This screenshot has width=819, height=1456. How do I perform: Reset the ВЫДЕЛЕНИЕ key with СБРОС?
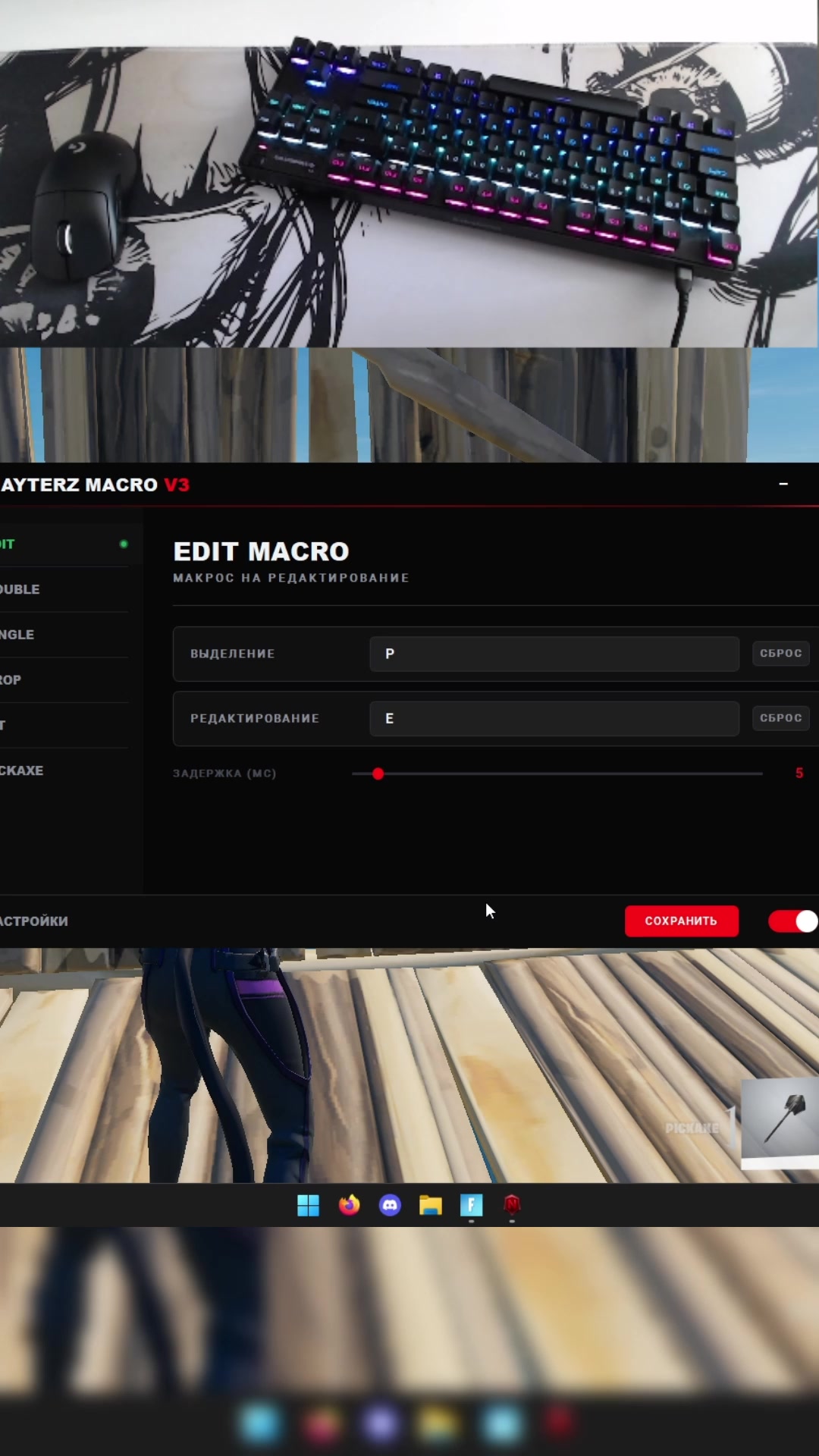click(x=780, y=653)
